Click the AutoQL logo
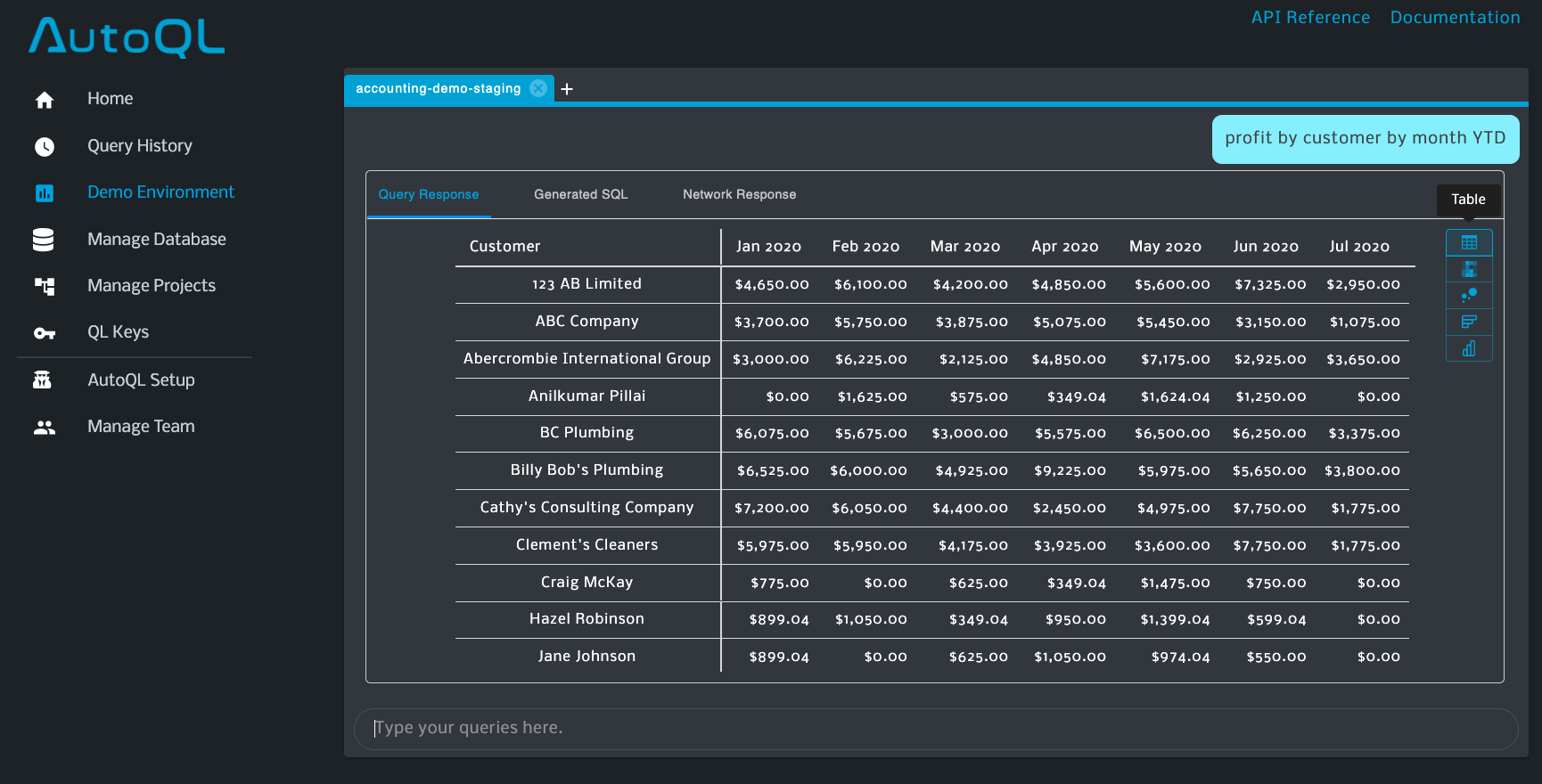Screen dimensions: 1542x784 [x=127, y=37]
